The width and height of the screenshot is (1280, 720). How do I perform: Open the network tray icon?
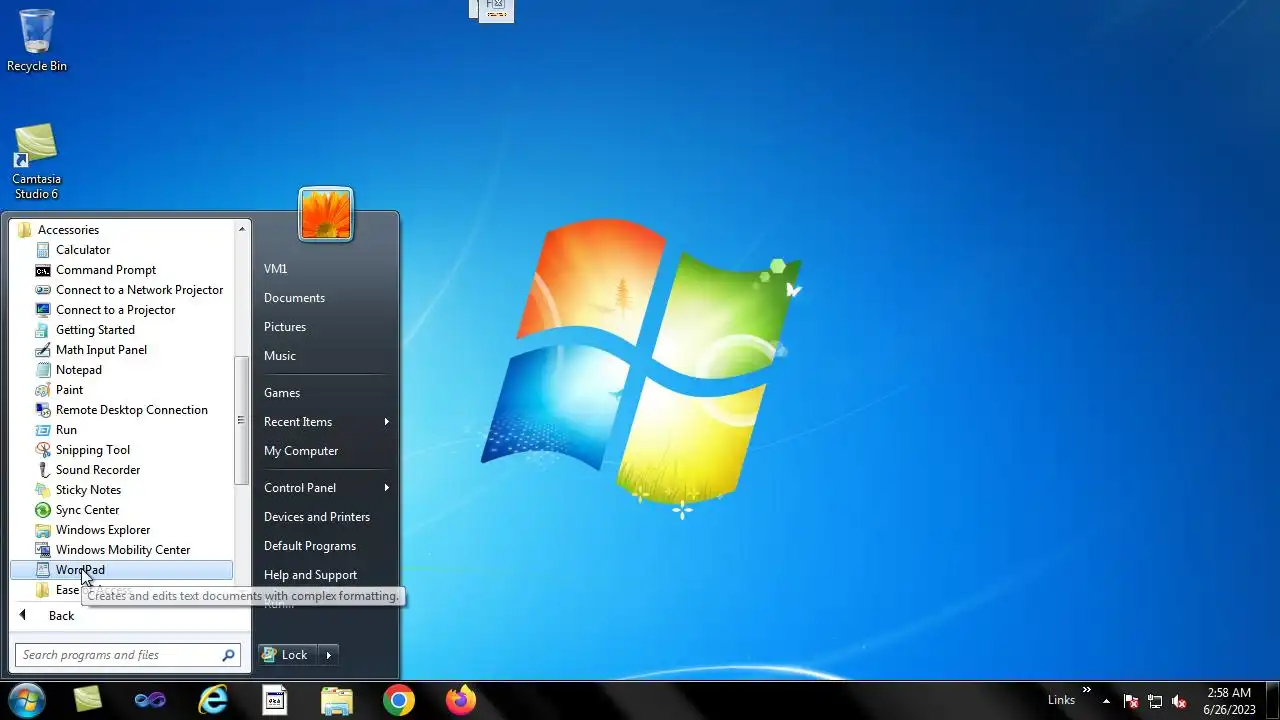pyautogui.click(x=1155, y=701)
